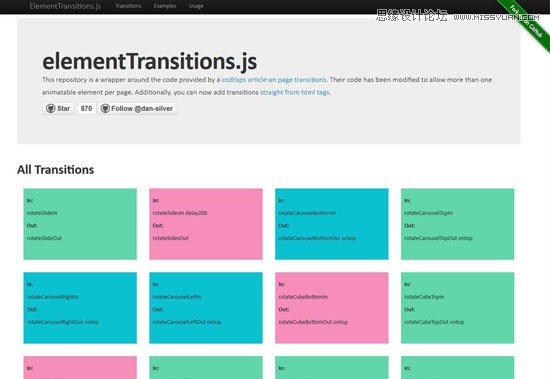Image resolution: width=550 pixels, height=379 pixels.
Task: Click the Follow @dan-silver button
Action: pyautogui.click(x=137, y=108)
